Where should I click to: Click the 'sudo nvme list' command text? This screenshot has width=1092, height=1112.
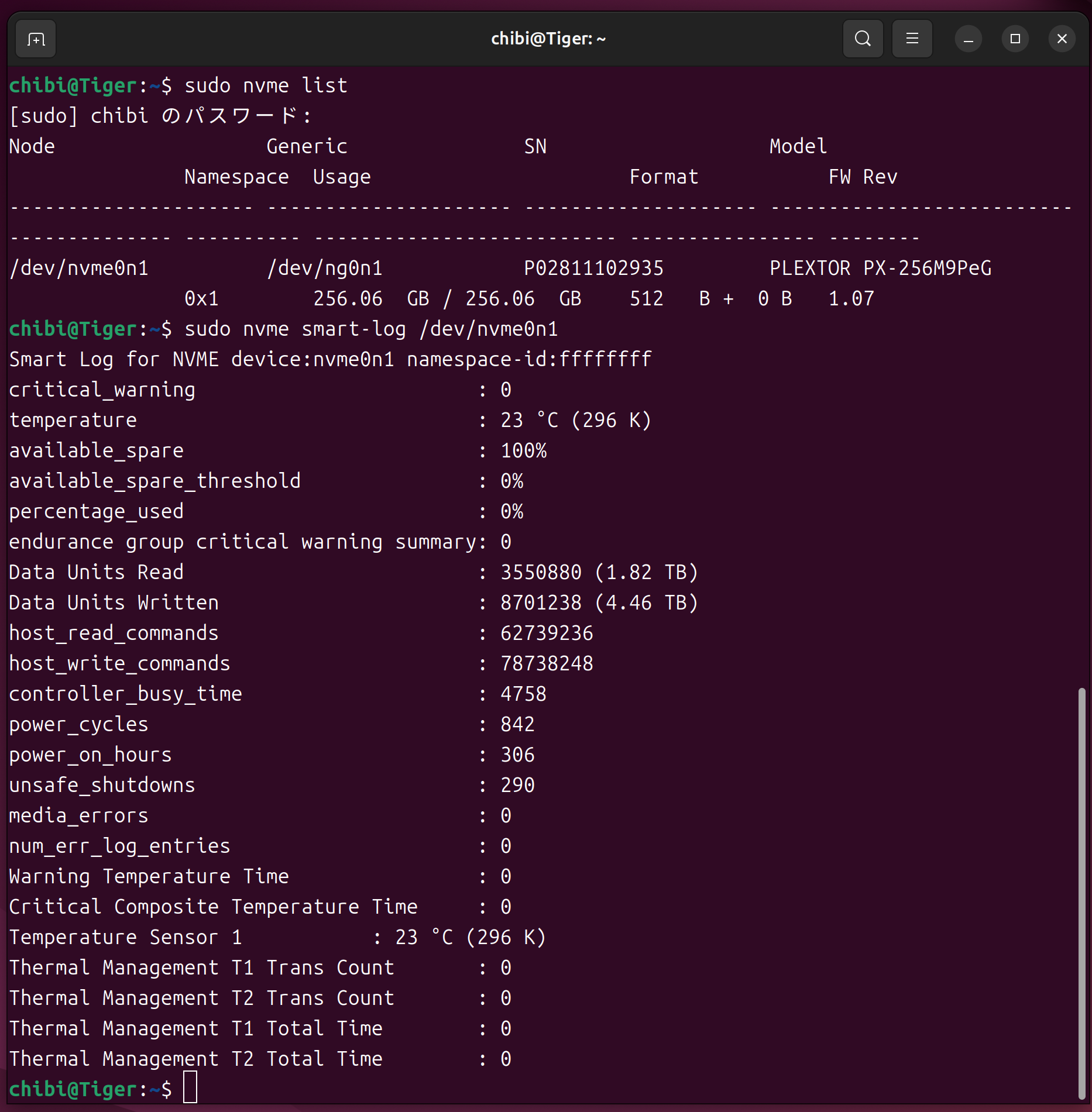tap(266, 86)
